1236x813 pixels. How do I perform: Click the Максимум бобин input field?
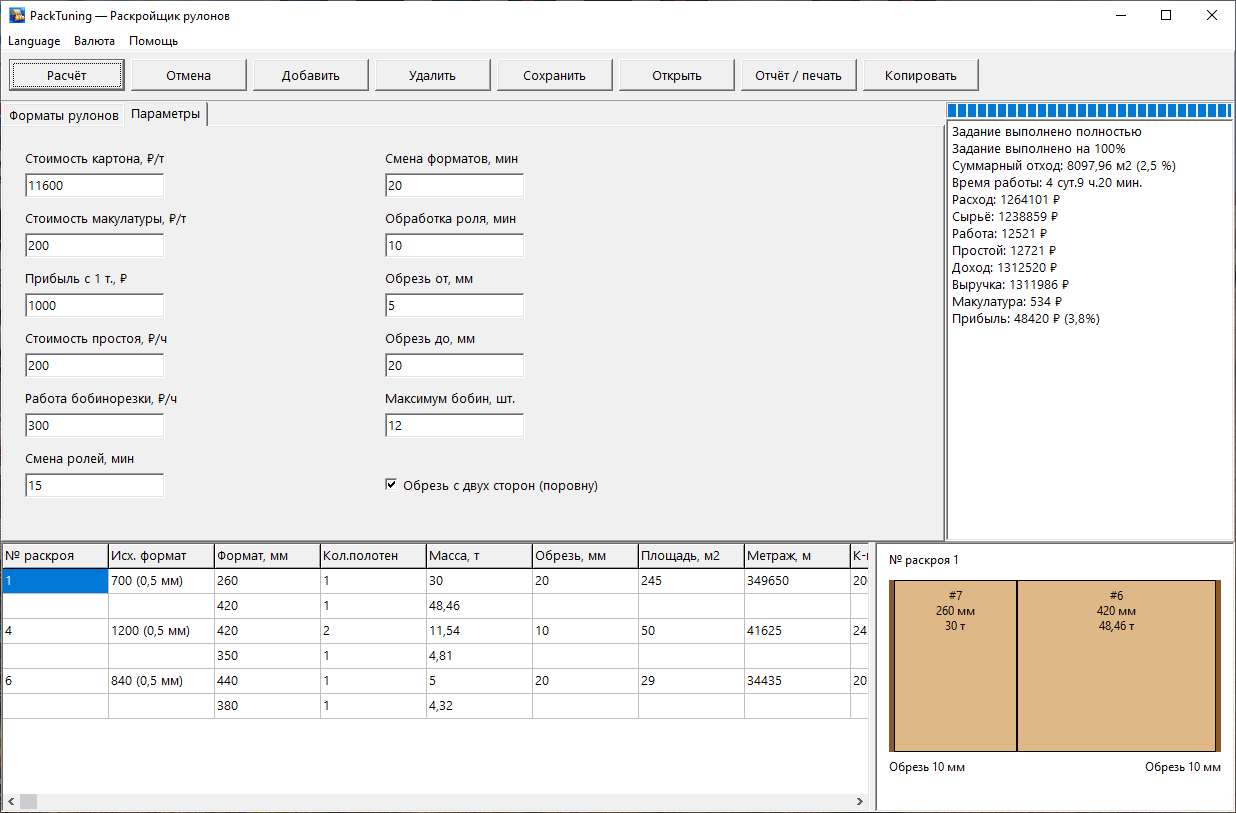455,426
